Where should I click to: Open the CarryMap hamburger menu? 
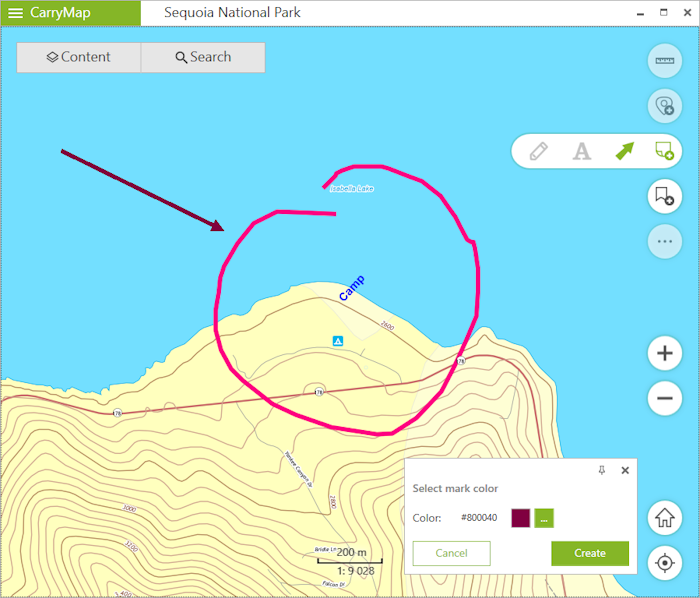click(x=16, y=13)
